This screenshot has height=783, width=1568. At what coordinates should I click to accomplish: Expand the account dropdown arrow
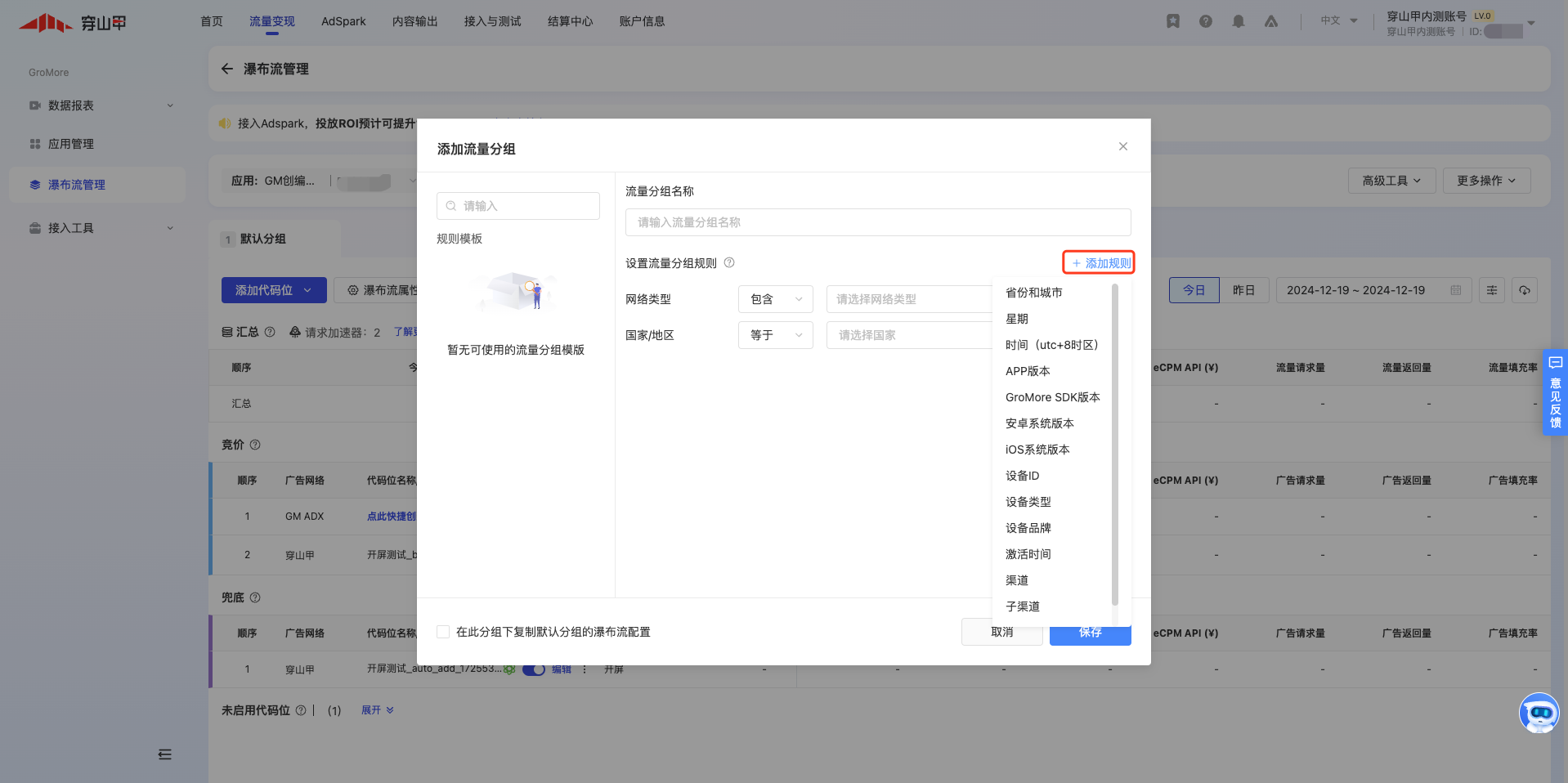pos(1531,23)
